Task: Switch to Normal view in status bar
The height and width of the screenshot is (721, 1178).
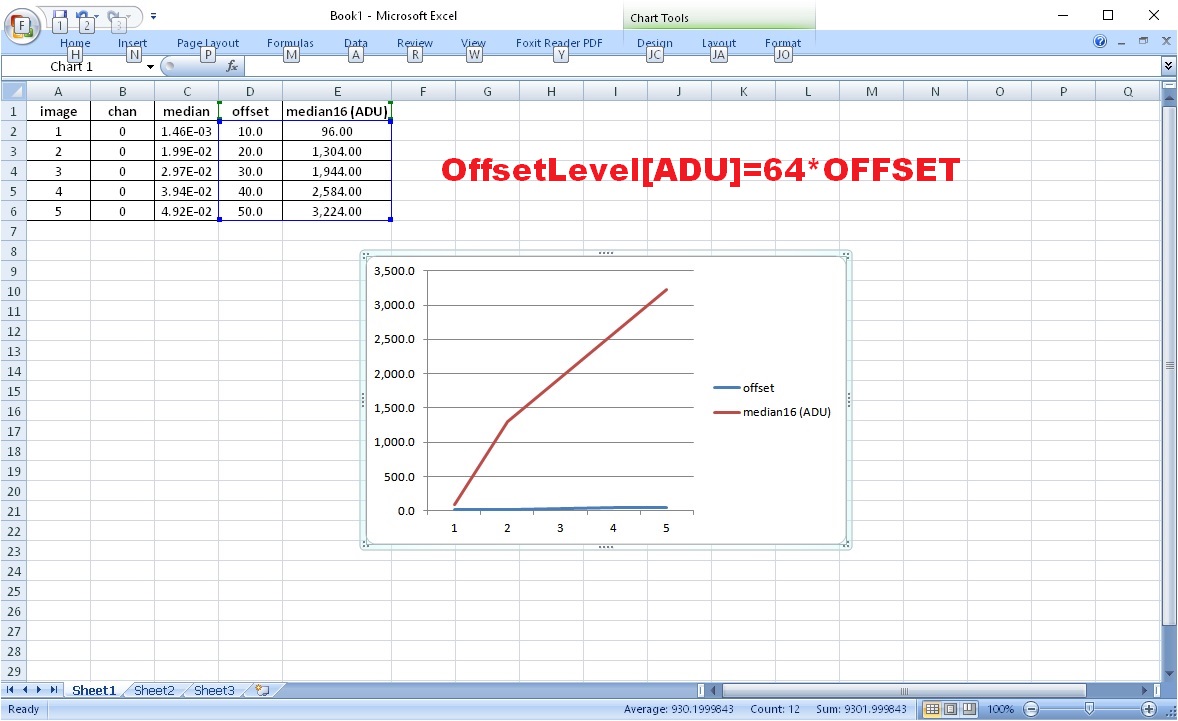Action: tap(932, 709)
